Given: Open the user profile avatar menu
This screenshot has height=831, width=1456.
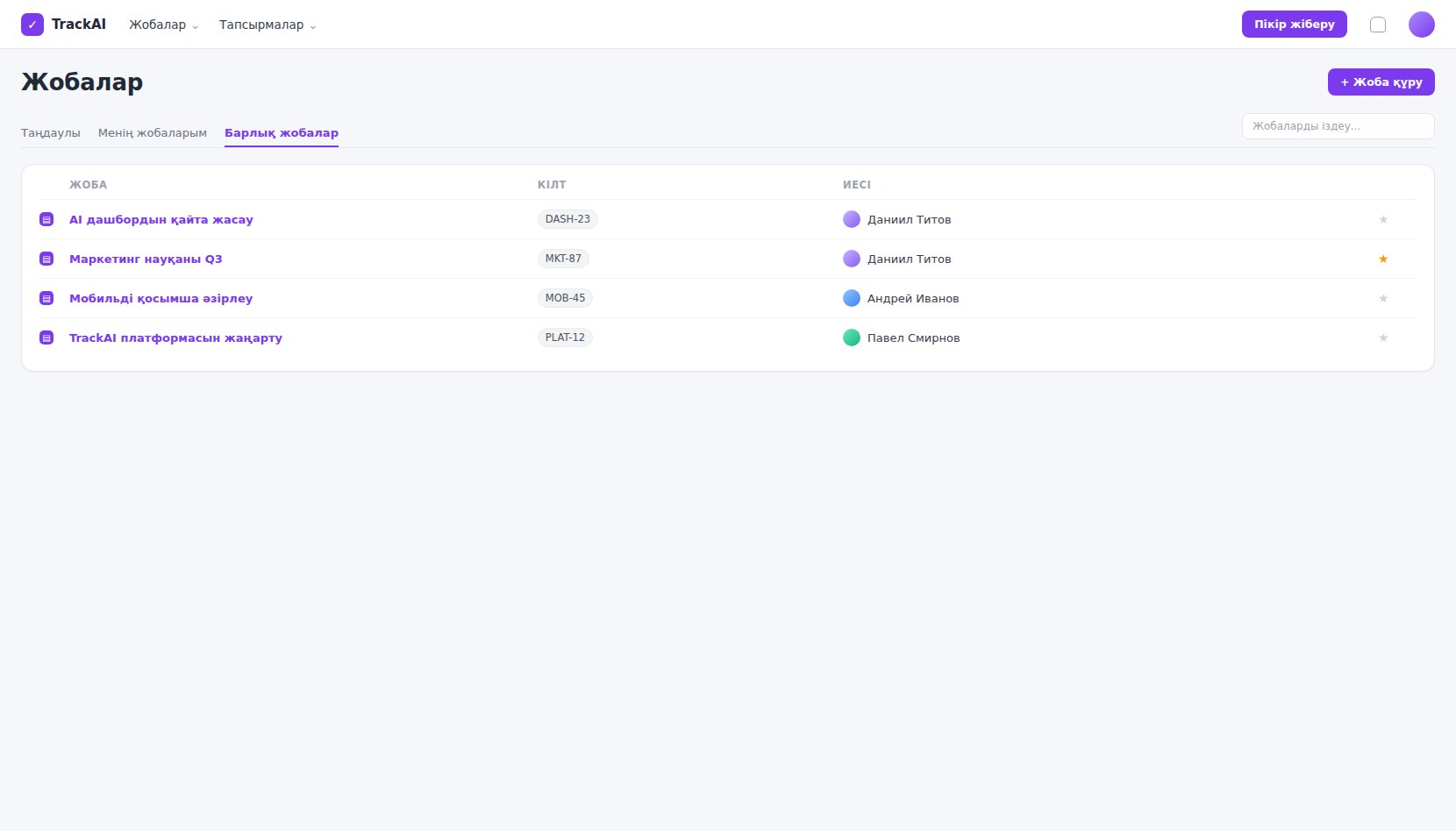Looking at the screenshot, I should pos(1422,25).
